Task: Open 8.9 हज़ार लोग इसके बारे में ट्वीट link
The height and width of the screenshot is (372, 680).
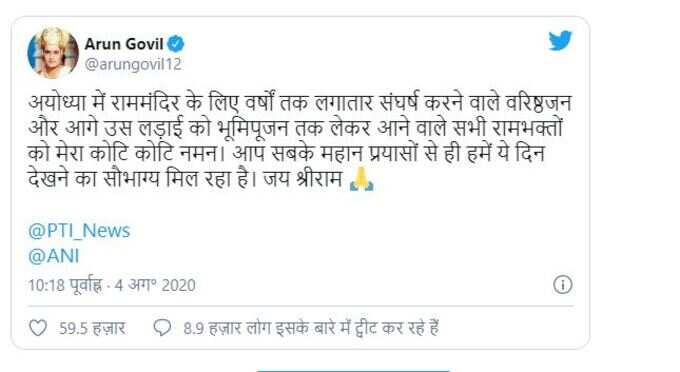Action: pyautogui.click(x=311, y=328)
